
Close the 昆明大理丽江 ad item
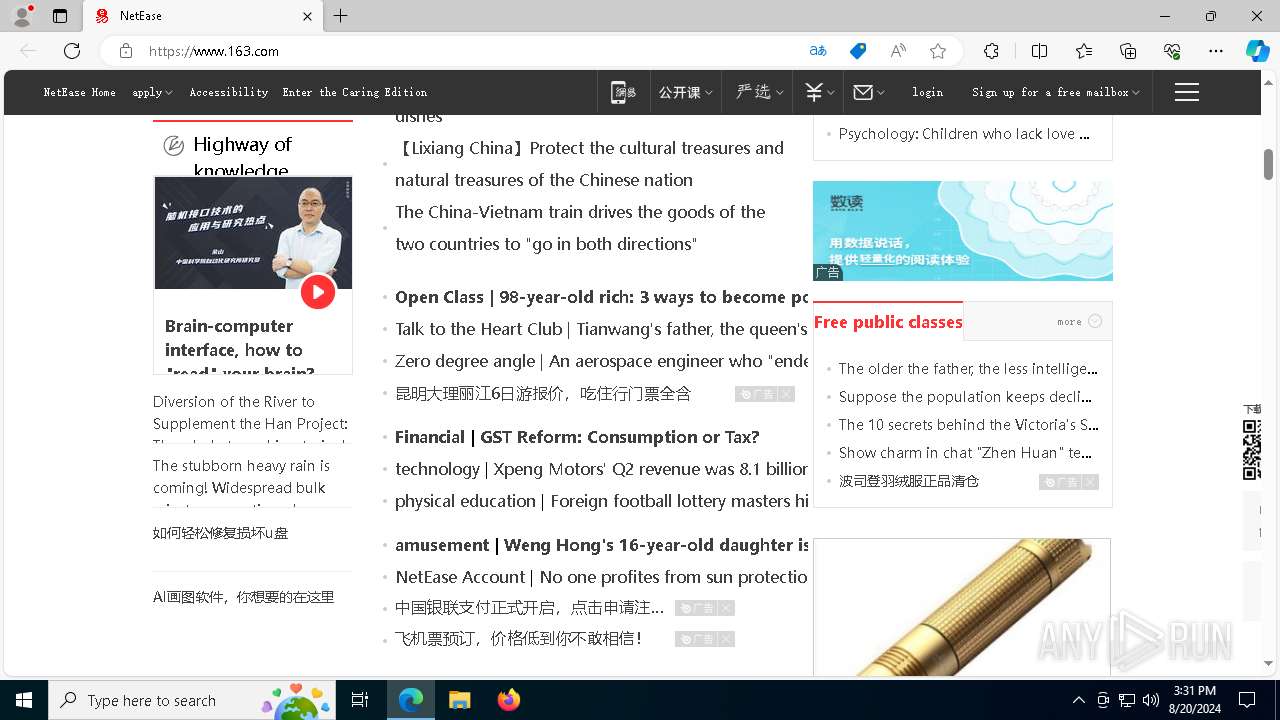[786, 394]
